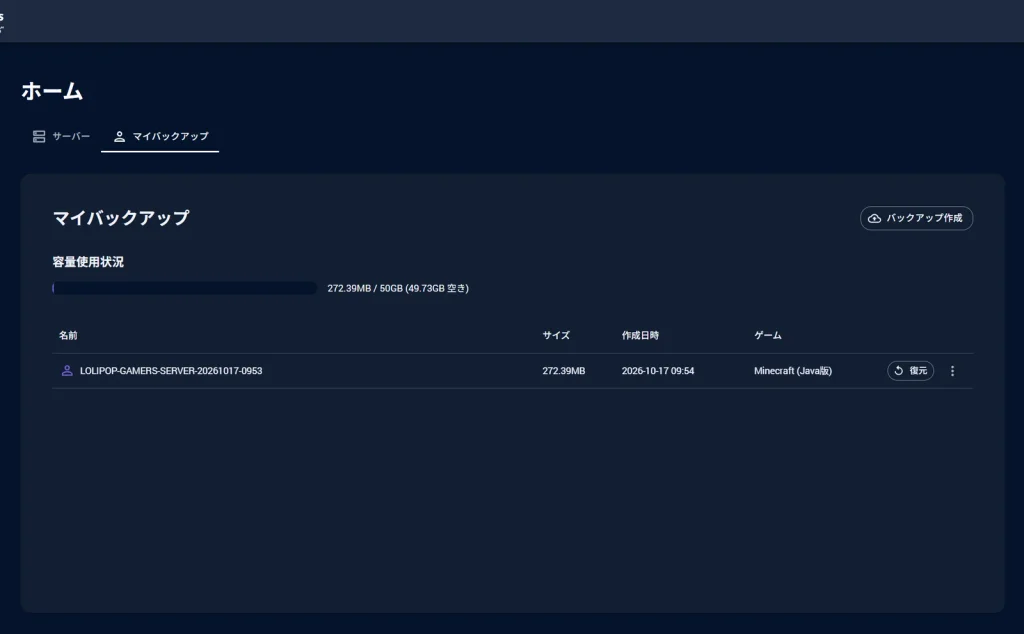Click the date 2026-10-17 09:54
Viewport: 1024px width, 634px height.
pos(658,371)
